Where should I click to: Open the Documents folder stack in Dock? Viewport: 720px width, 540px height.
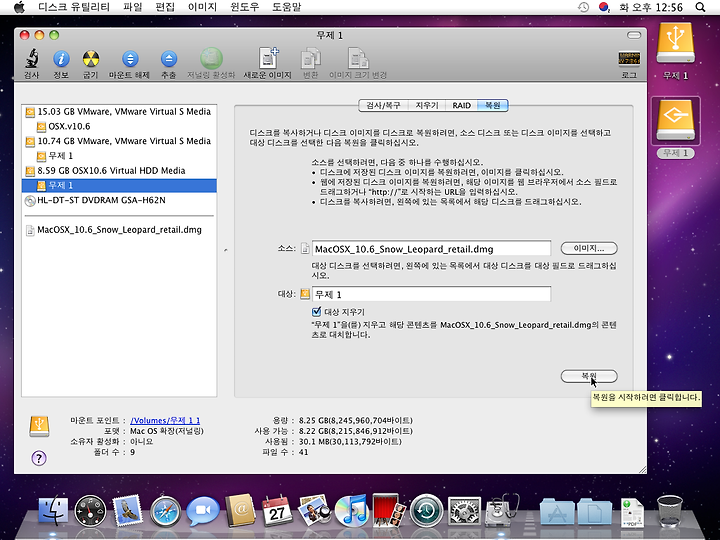point(595,511)
